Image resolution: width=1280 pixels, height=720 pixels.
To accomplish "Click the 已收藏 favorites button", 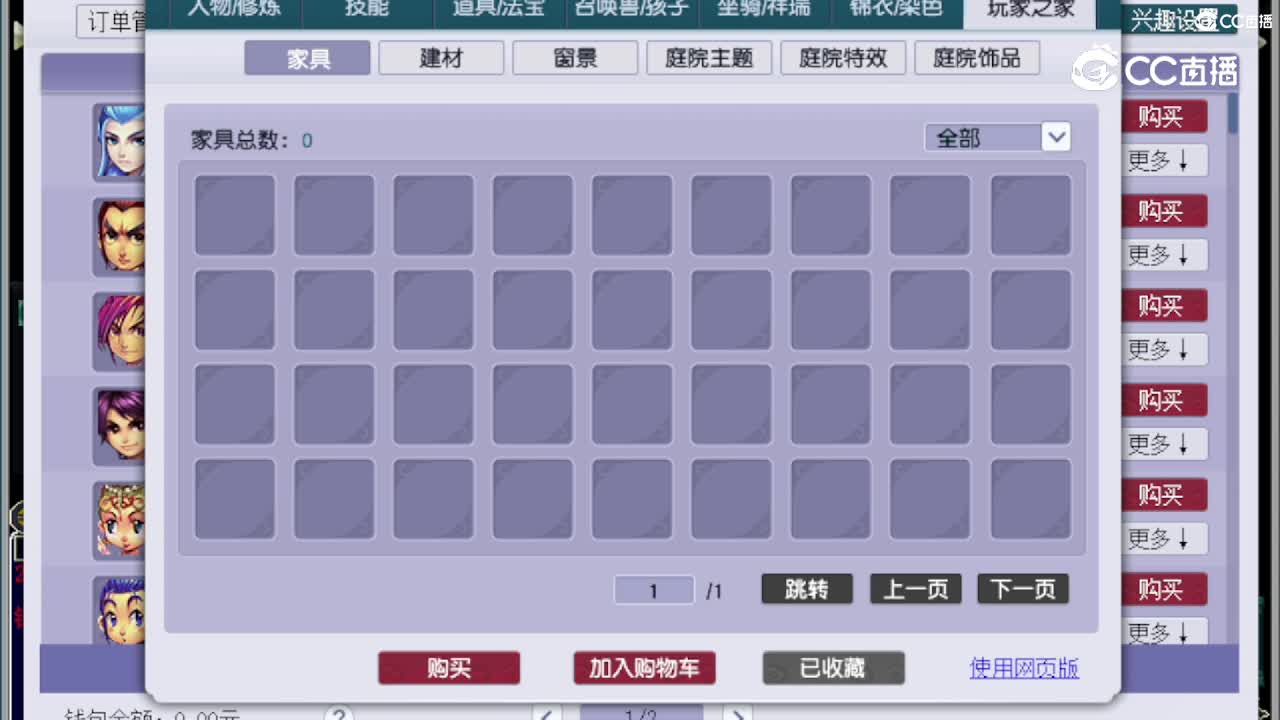I will pyautogui.click(x=833, y=668).
